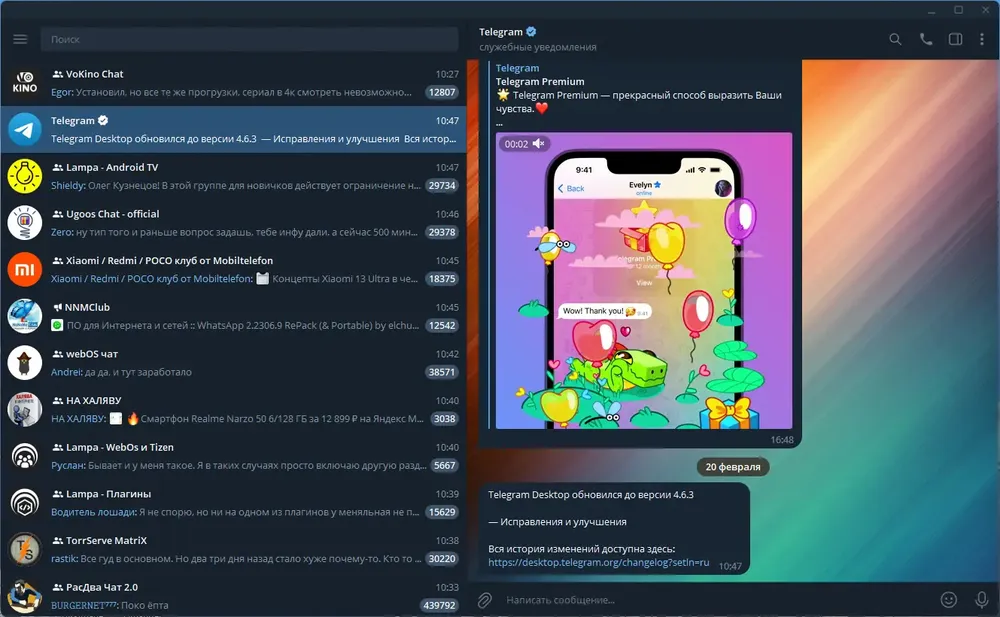Start a call with the phone icon

coord(926,40)
